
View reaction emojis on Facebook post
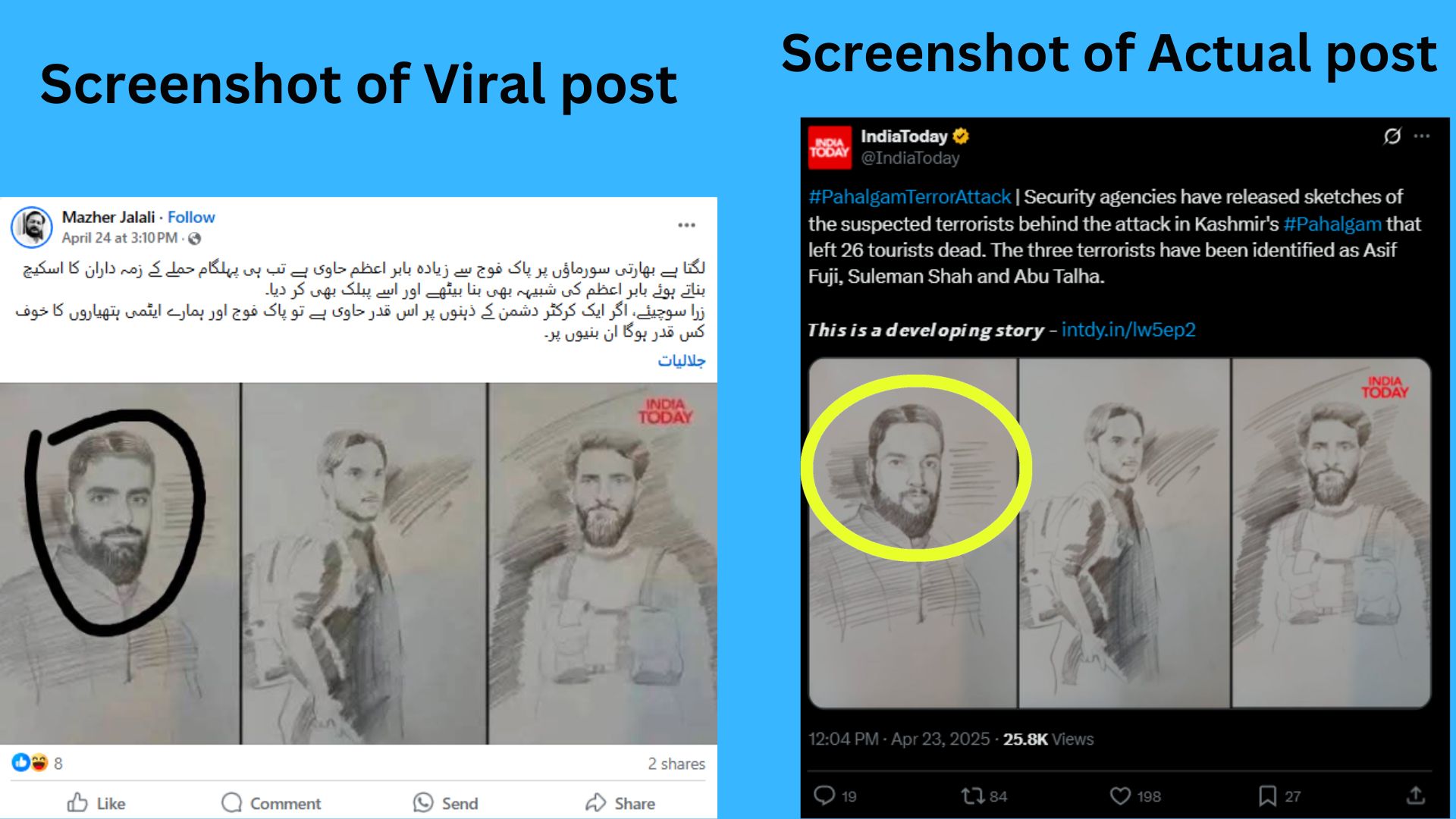30,762
